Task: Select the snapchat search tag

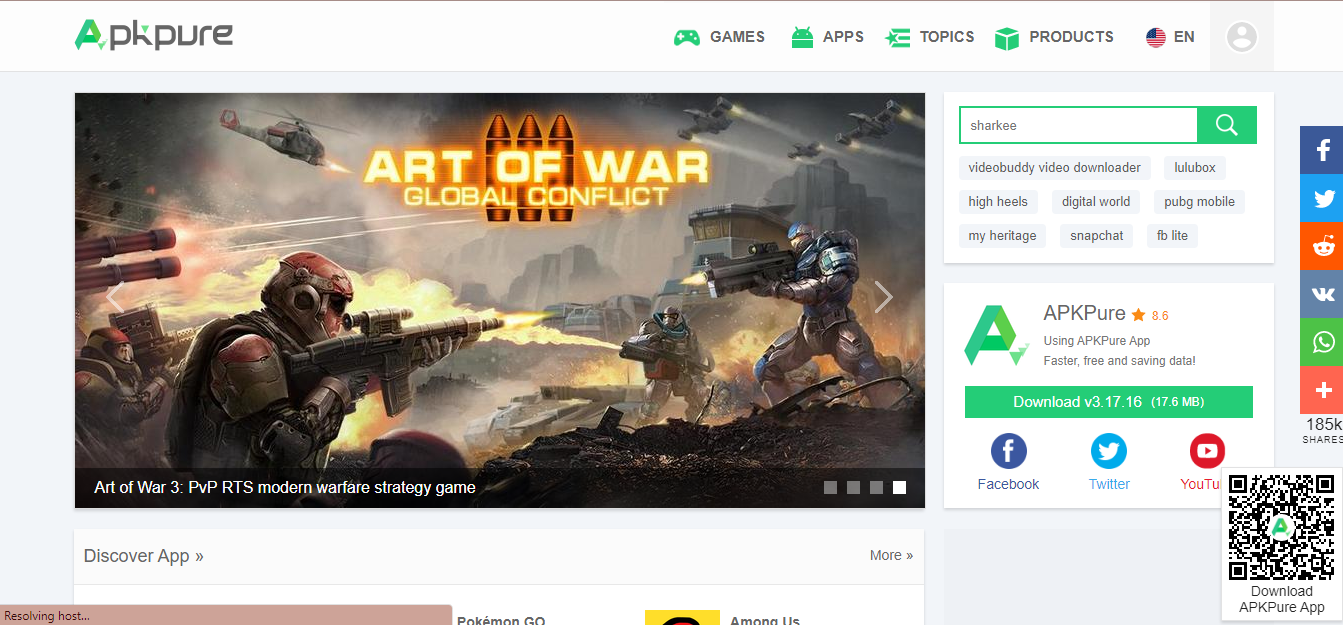Action: coord(1096,236)
